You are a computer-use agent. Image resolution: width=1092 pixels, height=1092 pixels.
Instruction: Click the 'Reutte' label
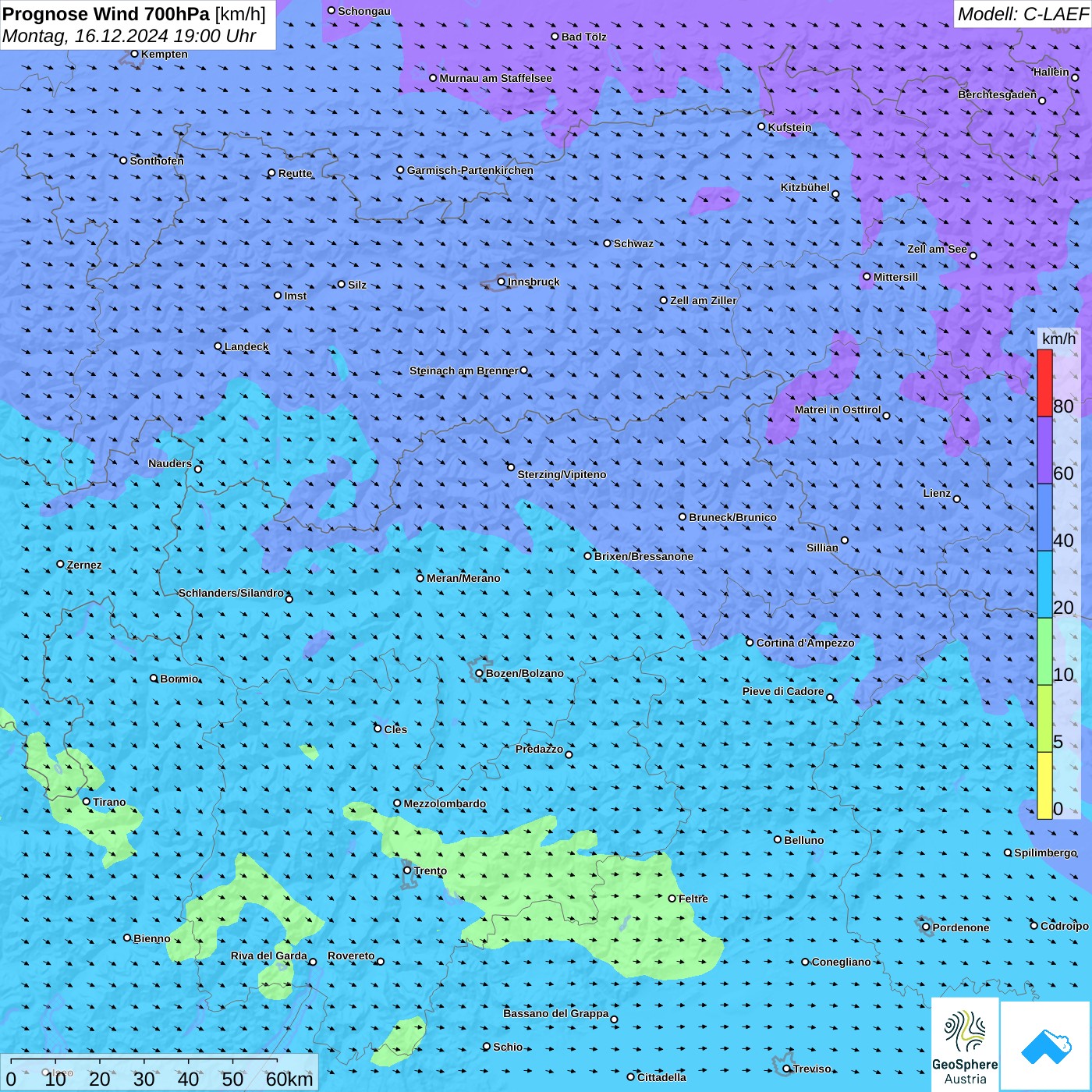point(295,173)
